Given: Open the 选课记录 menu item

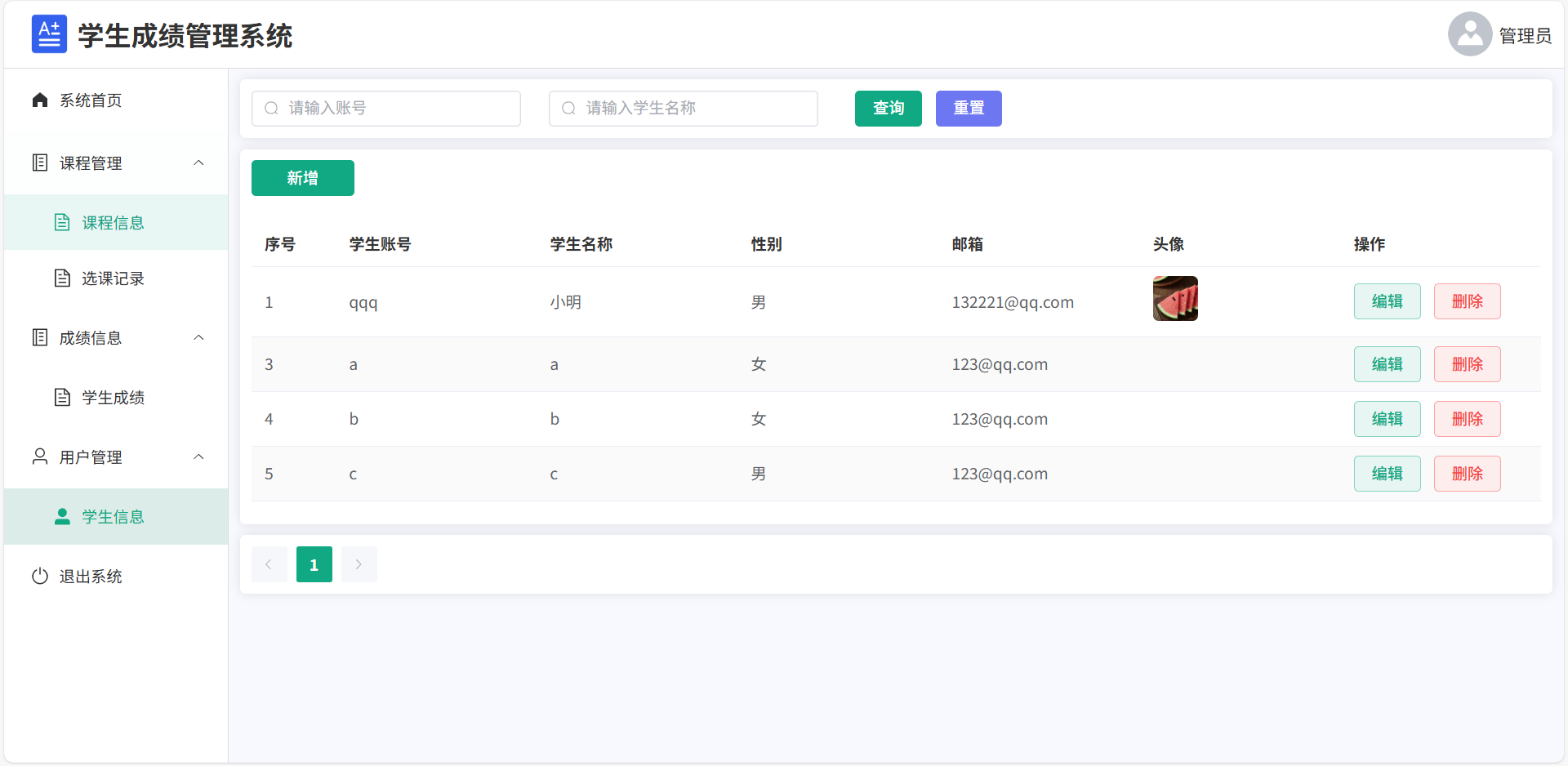Looking at the screenshot, I should point(113,278).
